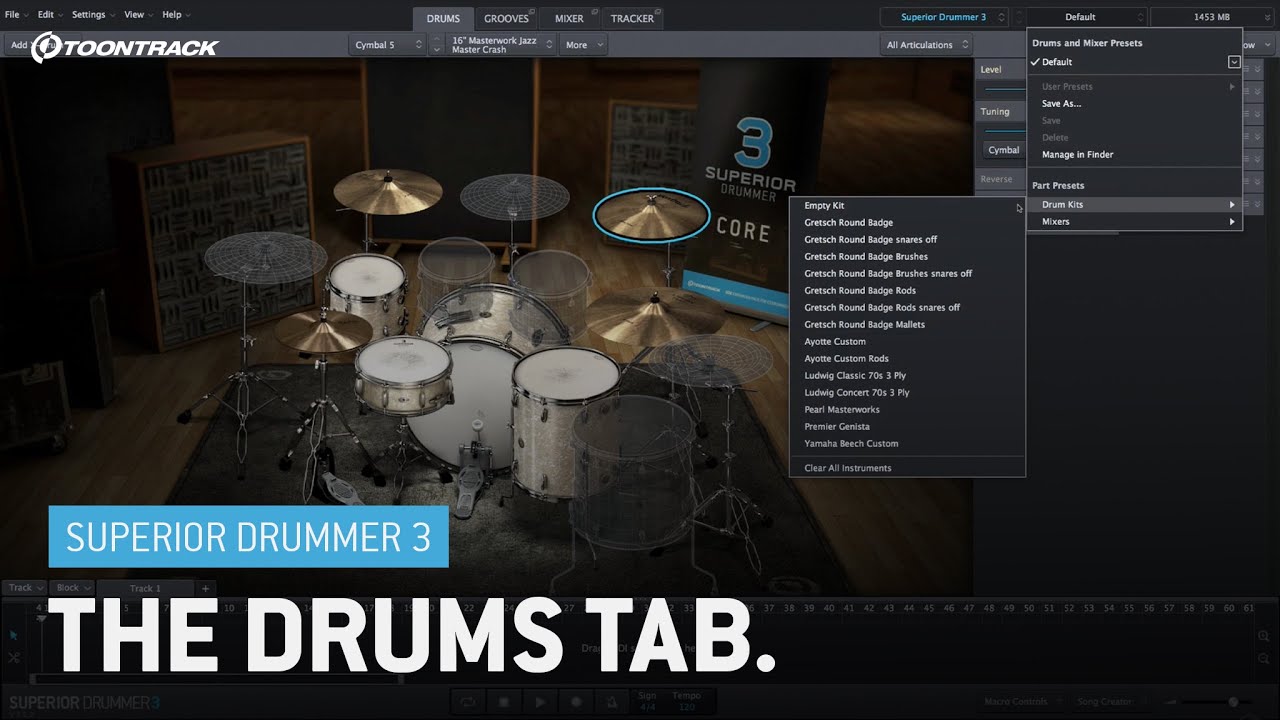Open the 16" Masterwork Jazz Master Crash dropdown
1280x720 pixels.
(x=502, y=45)
